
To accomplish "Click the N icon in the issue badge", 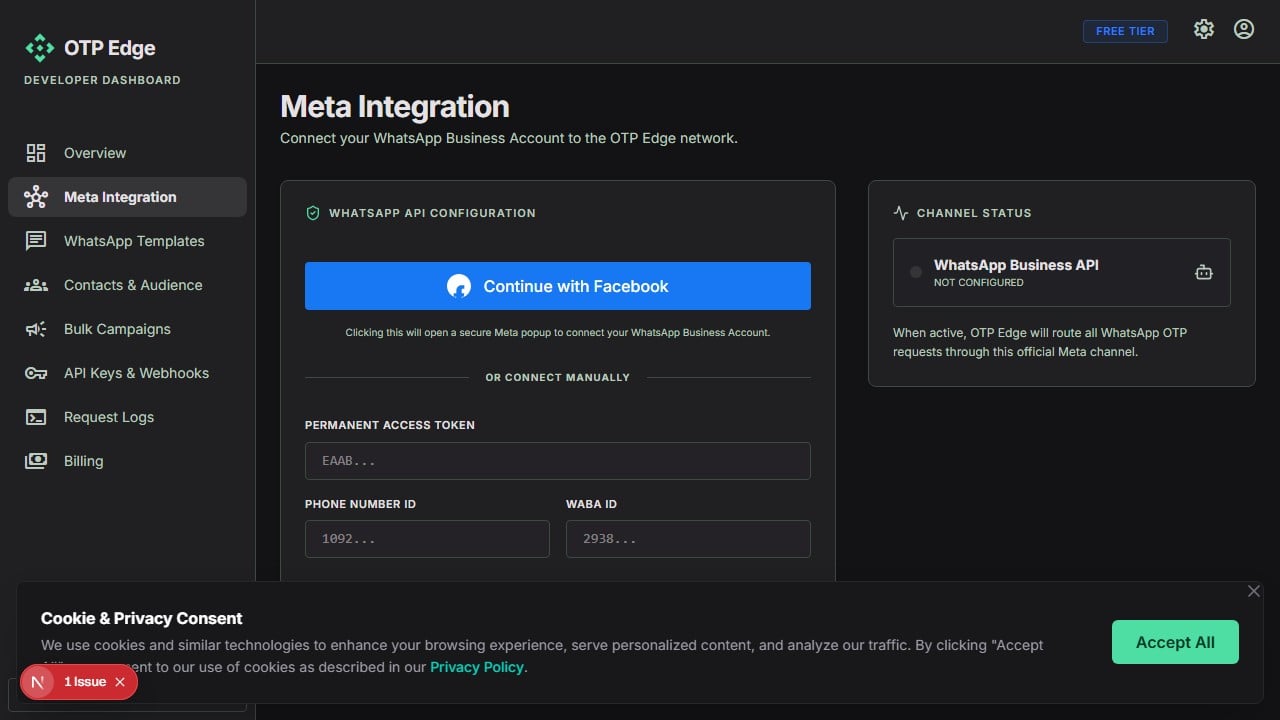I will pyautogui.click(x=39, y=682).
